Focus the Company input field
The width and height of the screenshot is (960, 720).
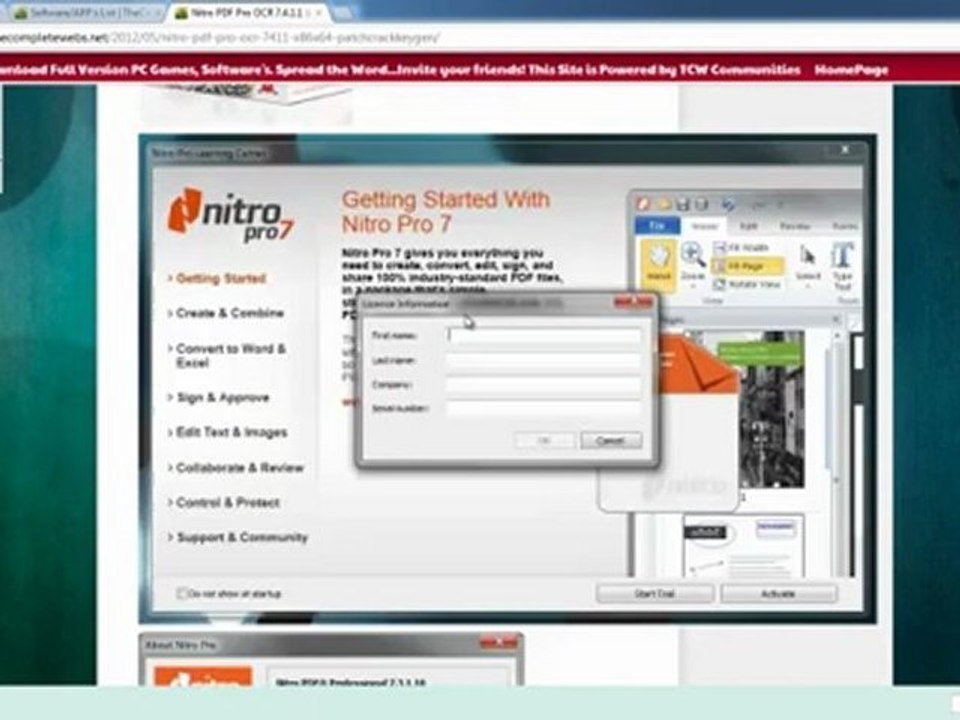click(x=544, y=385)
